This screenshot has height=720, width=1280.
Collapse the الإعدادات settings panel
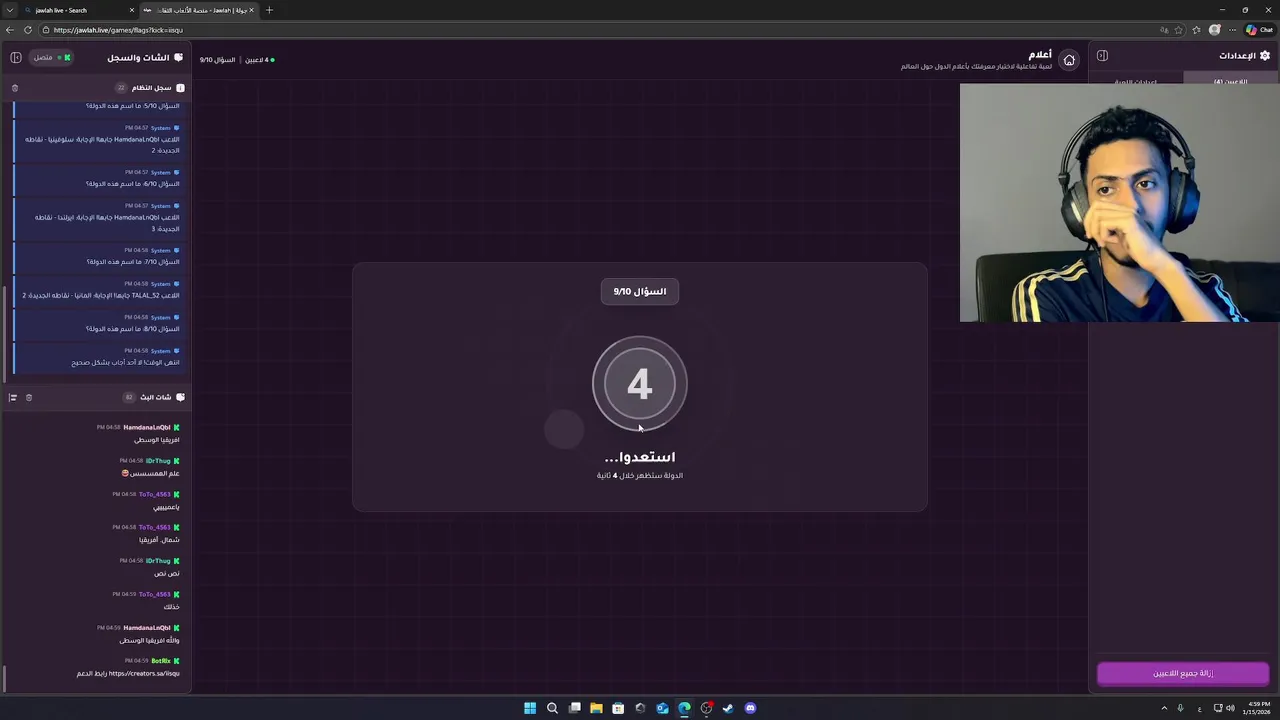click(1102, 56)
